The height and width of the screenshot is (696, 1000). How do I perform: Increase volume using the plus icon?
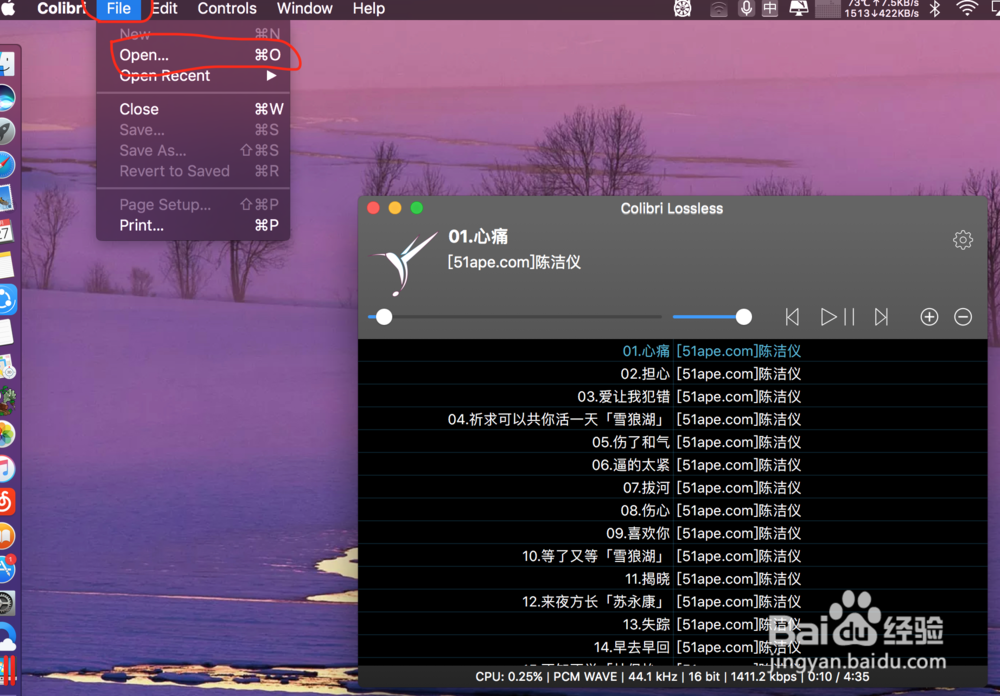click(x=928, y=316)
